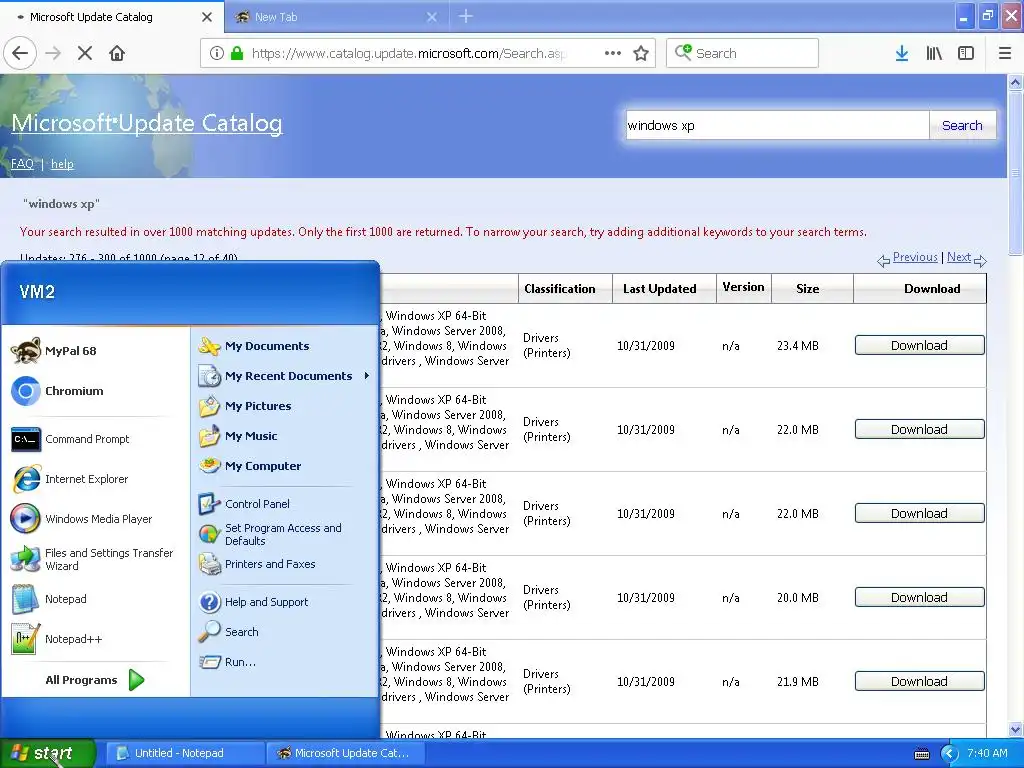Click on-screen keyboard tray icon

921,754
